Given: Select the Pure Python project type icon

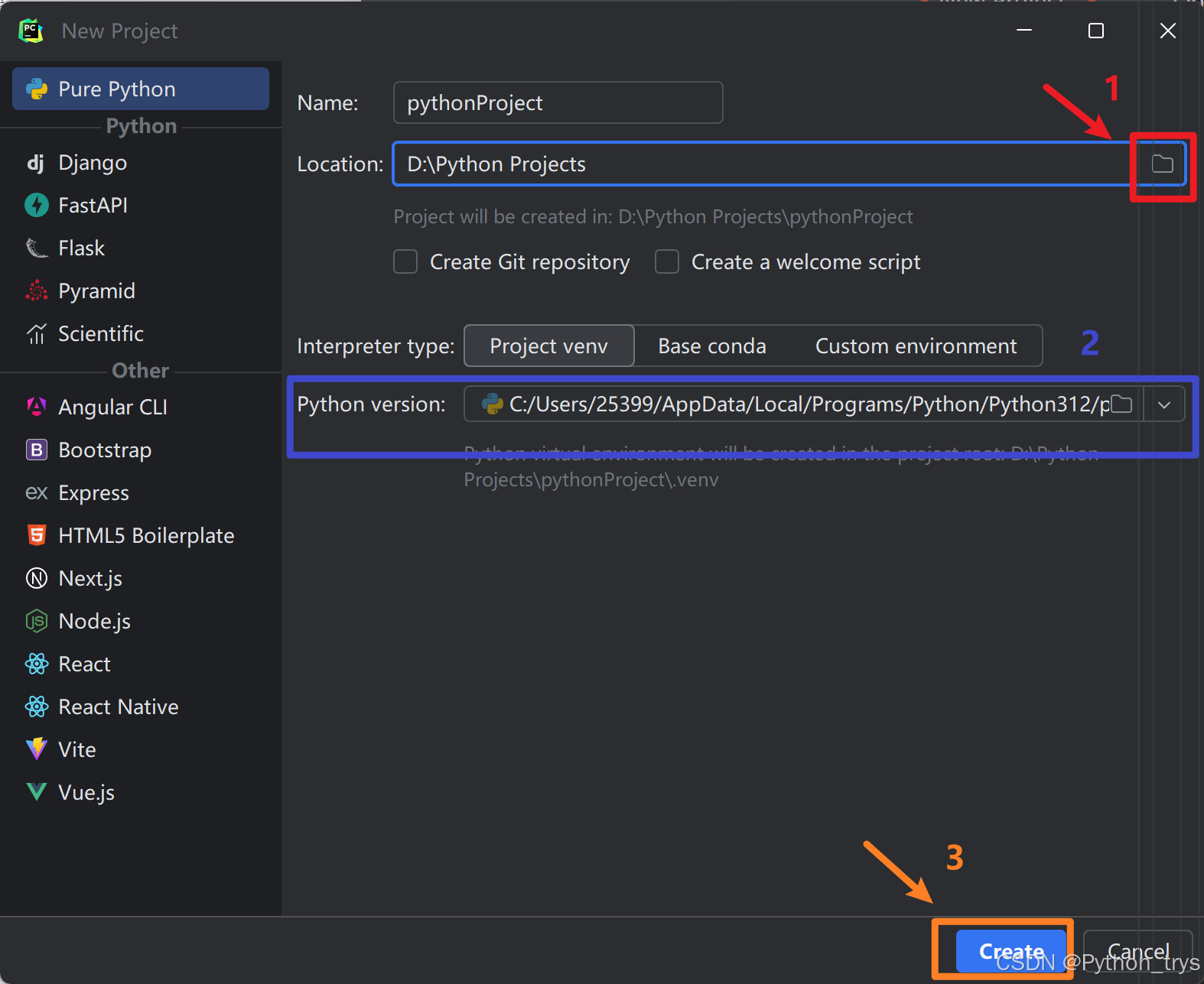Looking at the screenshot, I should (37, 89).
